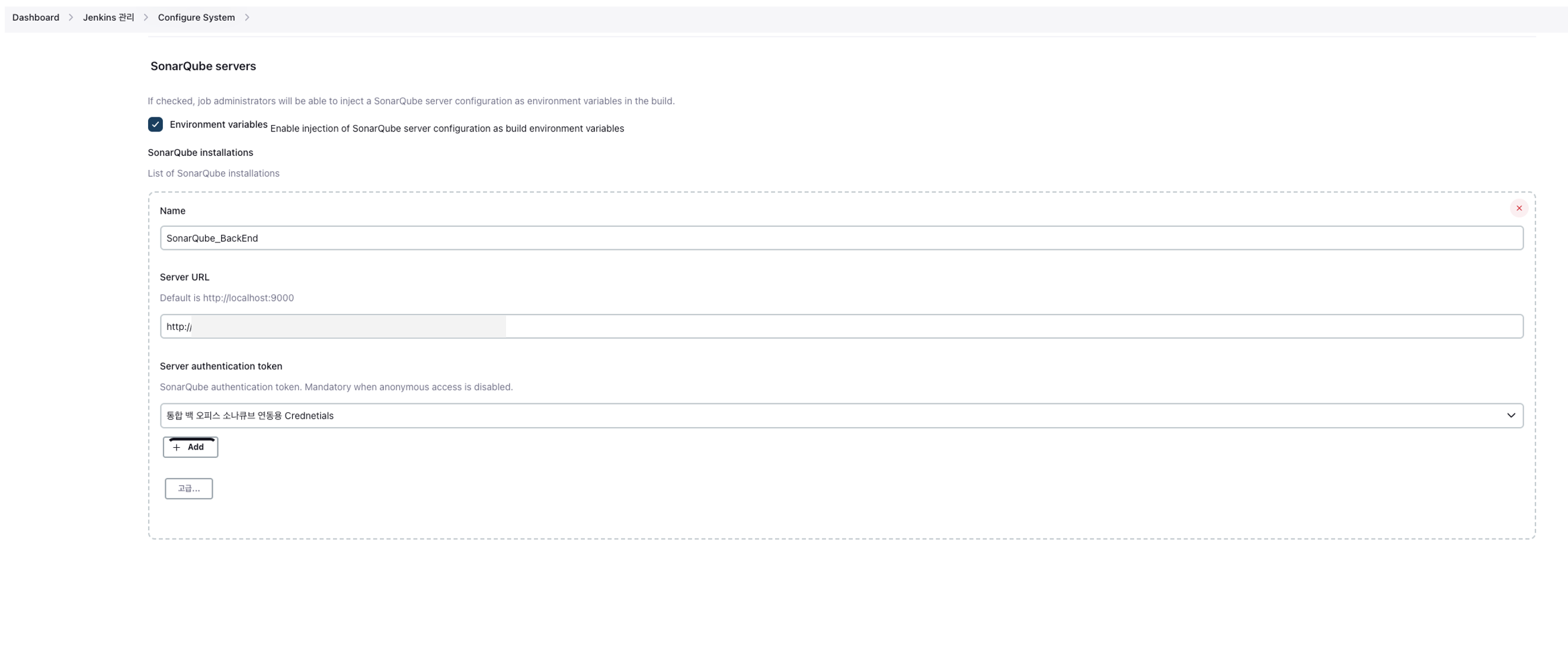Viewport: 1568px width, 648px height.
Task: Click the Enable injection of SonarQube description
Action: [447, 129]
